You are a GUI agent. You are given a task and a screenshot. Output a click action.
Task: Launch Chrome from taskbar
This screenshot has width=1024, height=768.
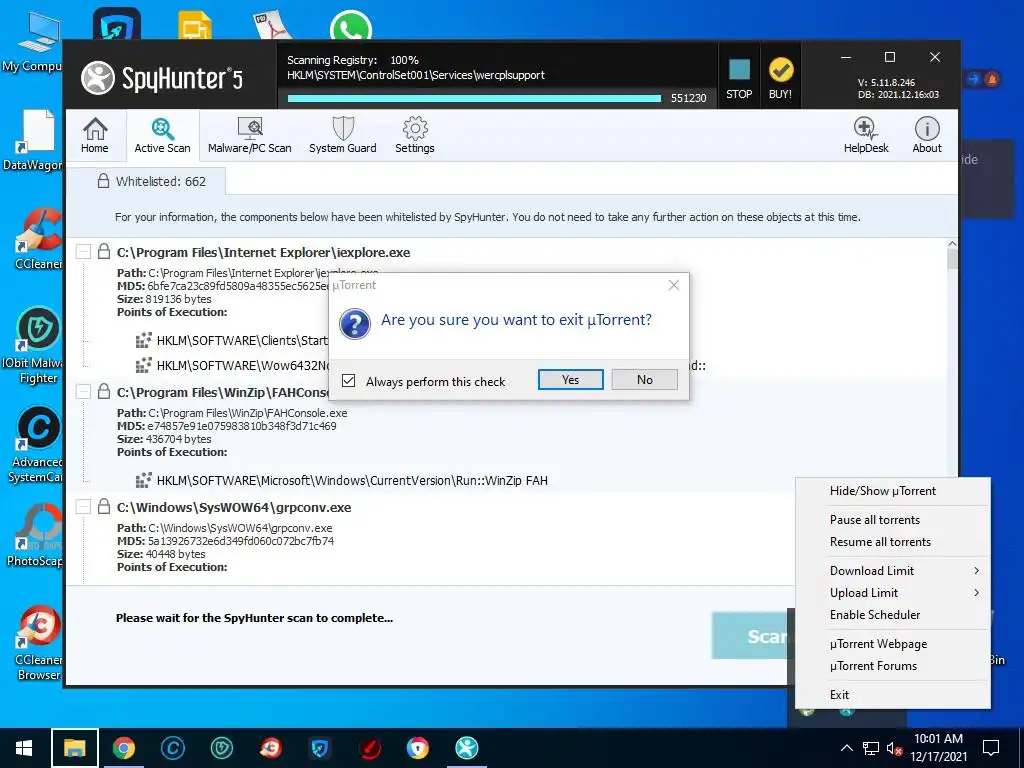[123, 748]
